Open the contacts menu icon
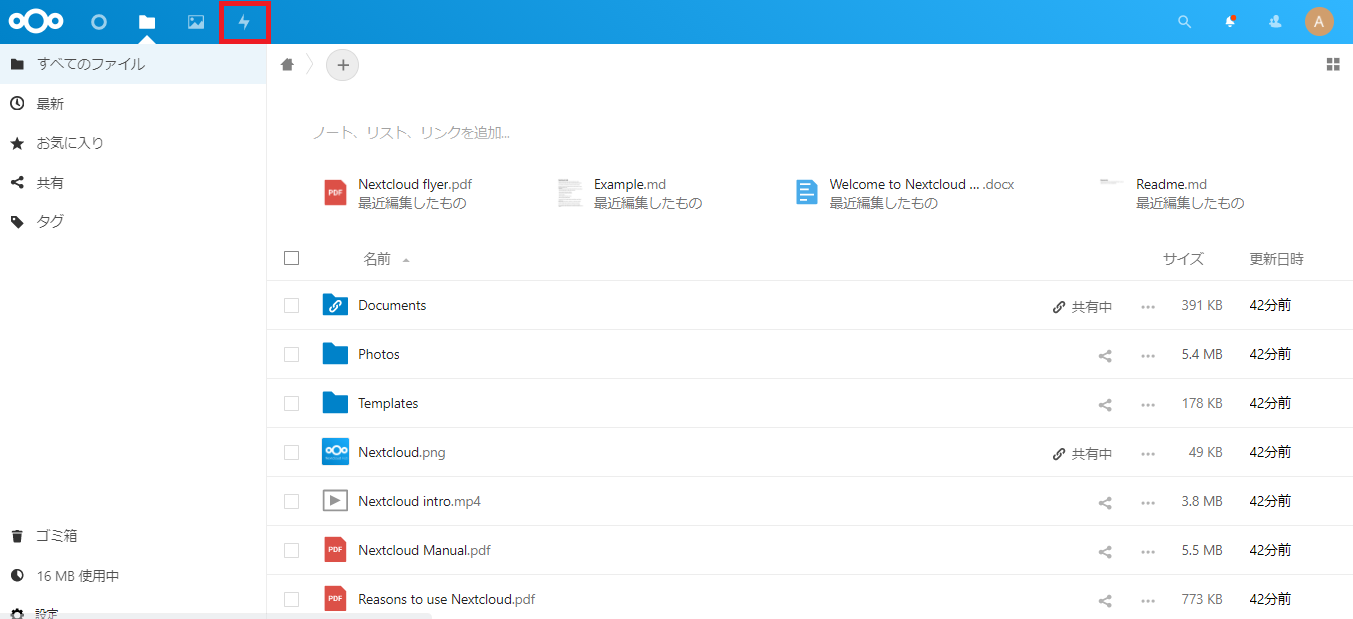The image size is (1353, 619). 1275,22
